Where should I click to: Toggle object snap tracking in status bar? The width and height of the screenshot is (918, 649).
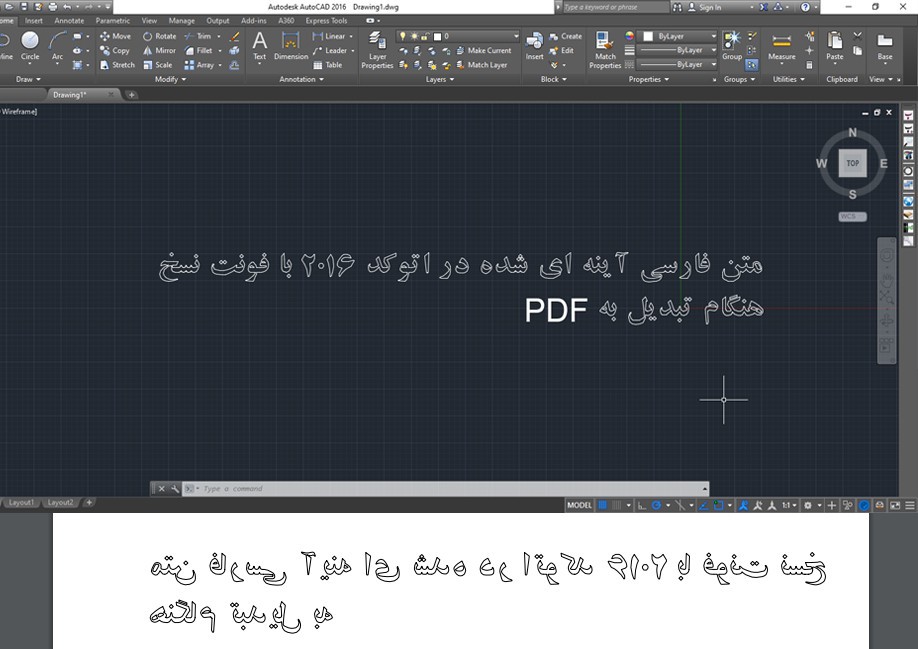point(704,505)
